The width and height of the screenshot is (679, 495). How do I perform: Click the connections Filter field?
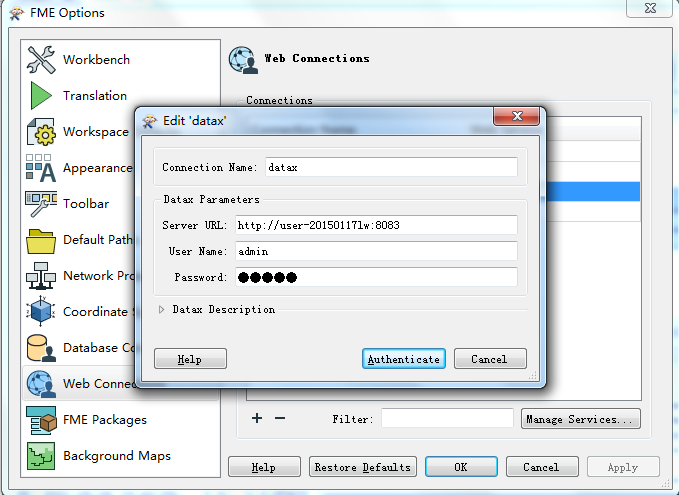447,419
